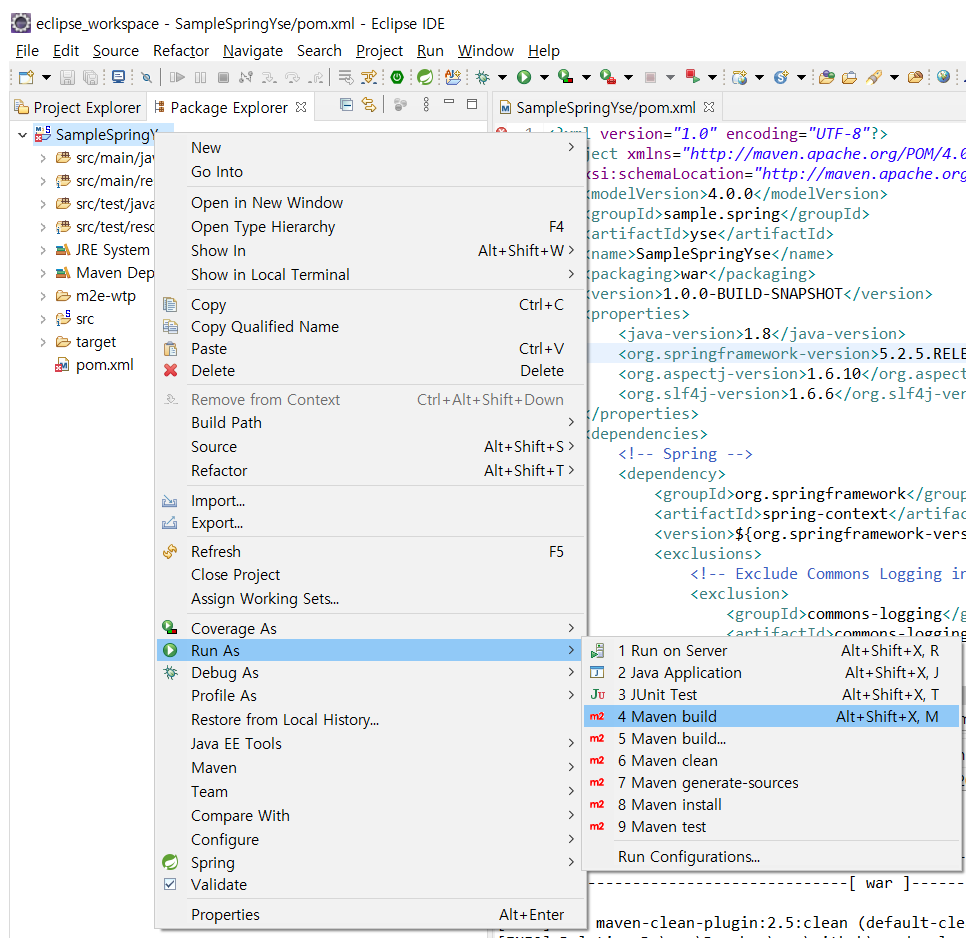The width and height of the screenshot is (966, 938).
Task: Toggle Link with Editor in Package Explorer
Action: point(369,105)
